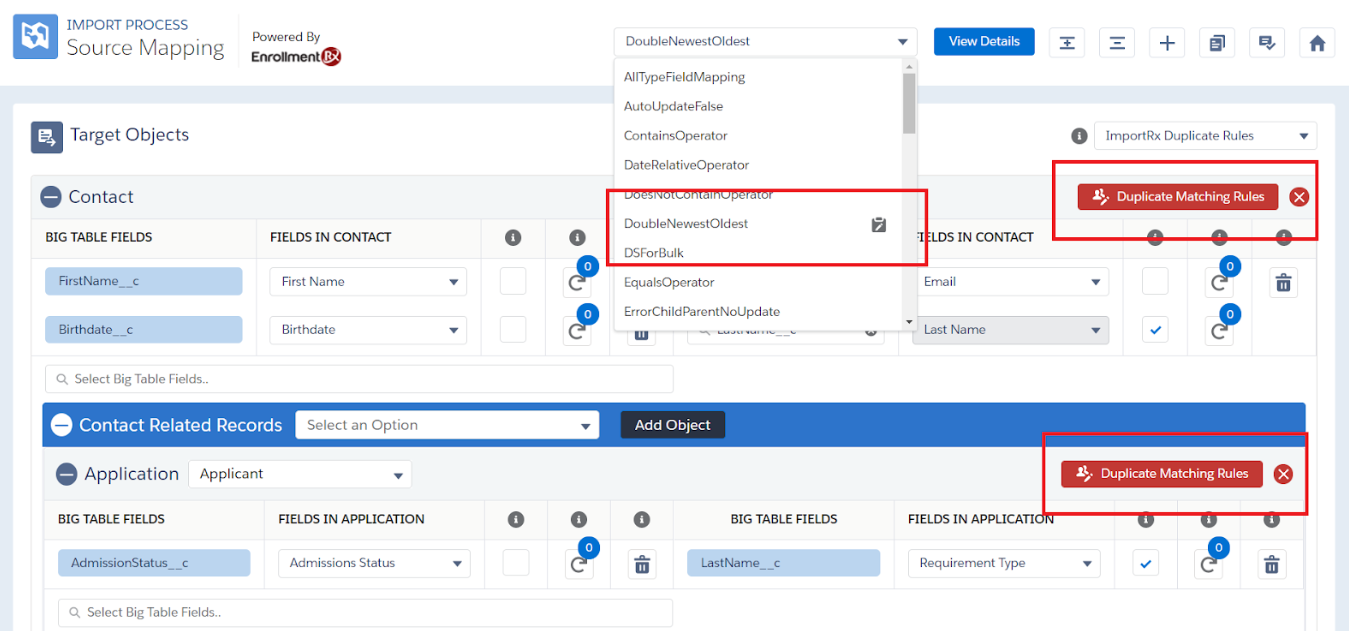Click refresh icon in the FirstName__c row

(577, 283)
